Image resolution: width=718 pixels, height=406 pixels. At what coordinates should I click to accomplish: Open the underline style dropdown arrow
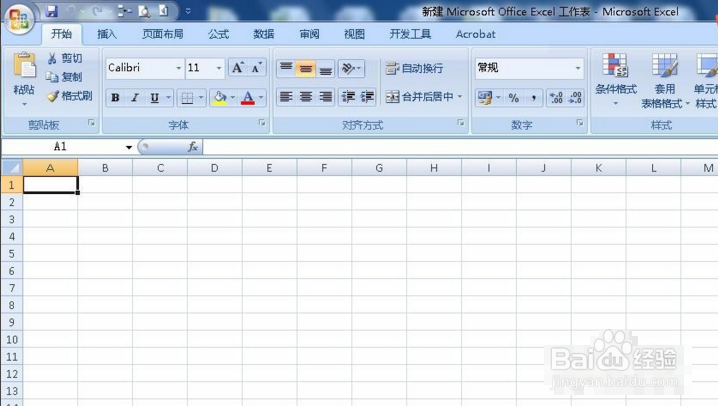coord(169,97)
